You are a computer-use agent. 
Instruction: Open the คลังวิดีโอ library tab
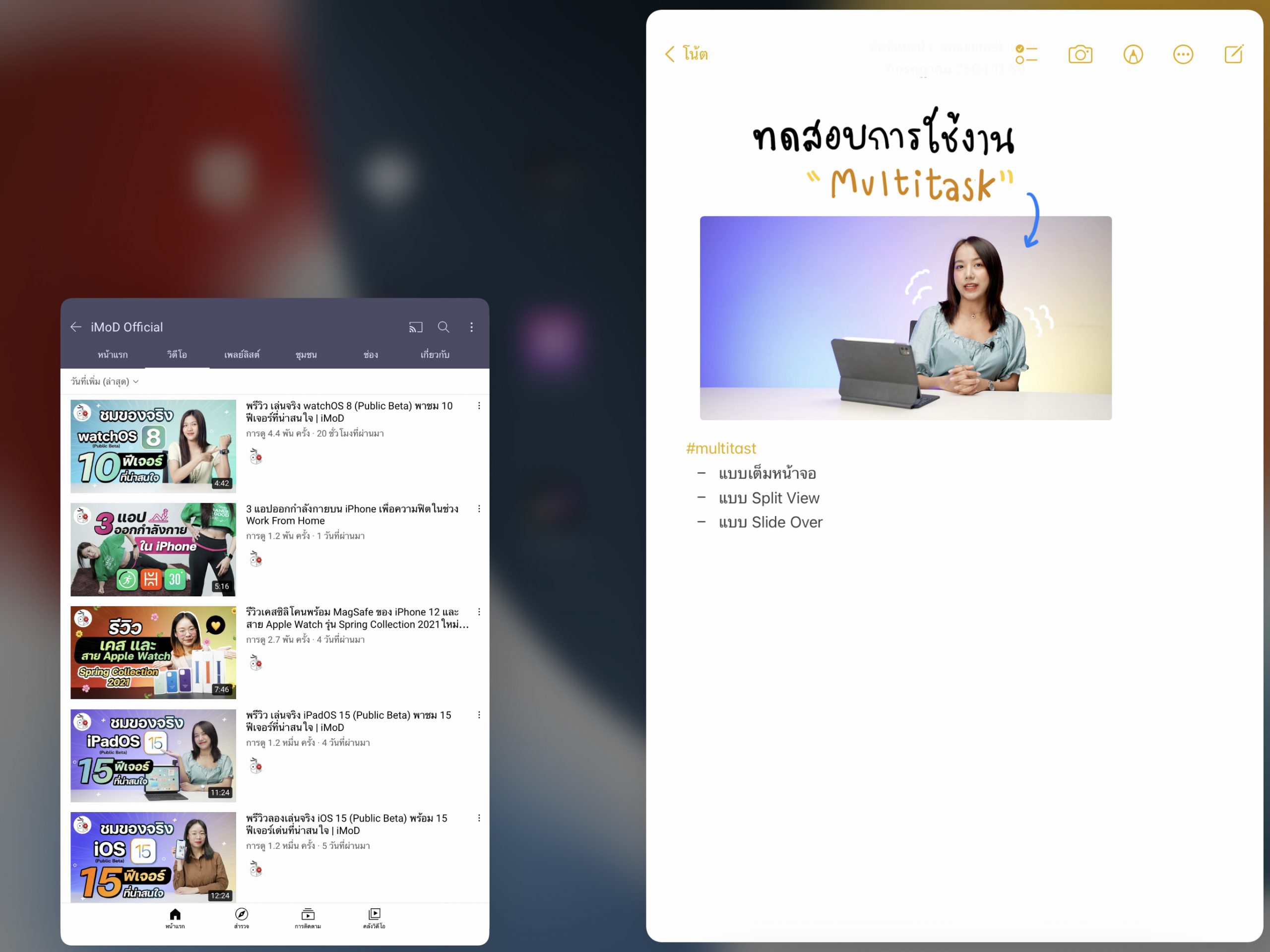[375, 917]
